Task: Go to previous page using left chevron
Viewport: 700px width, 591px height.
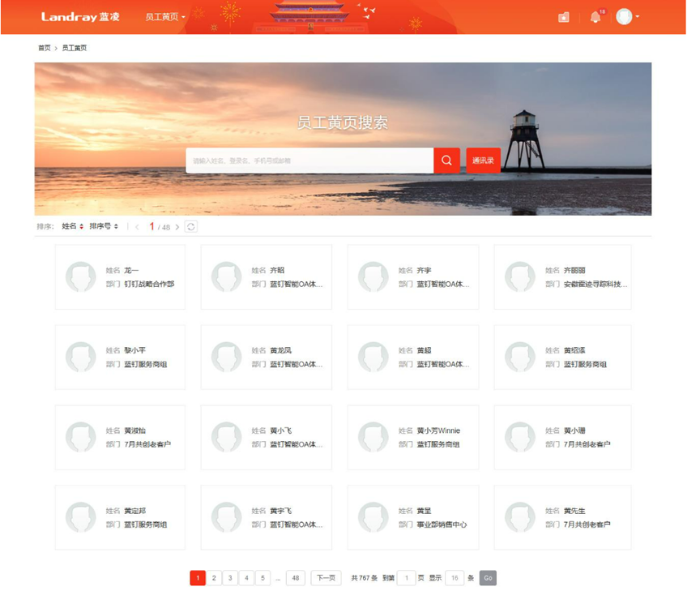Action: point(138,227)
